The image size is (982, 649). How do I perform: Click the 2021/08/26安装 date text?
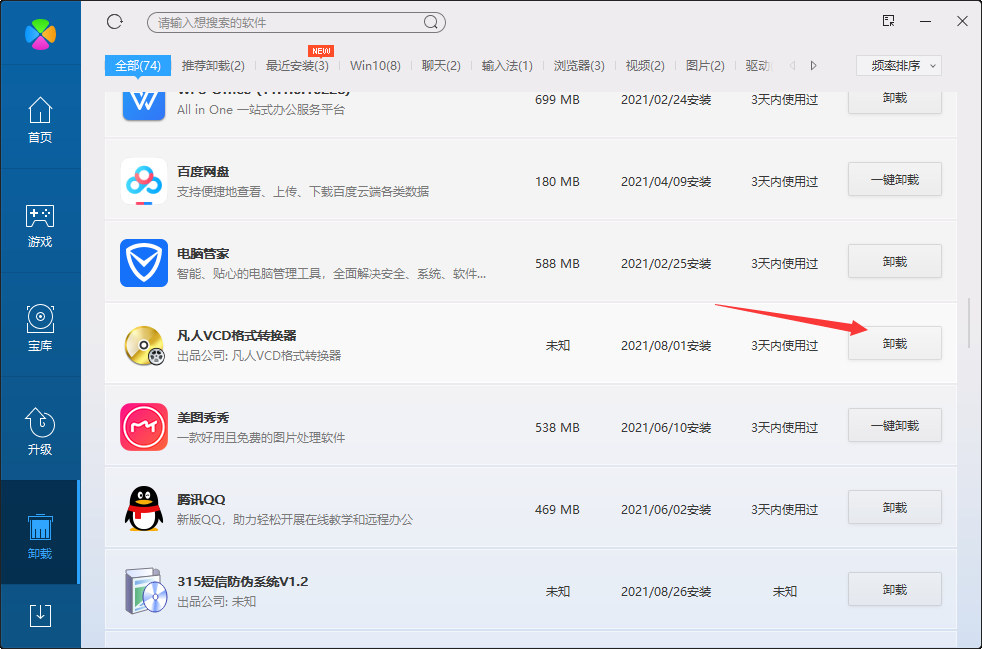coord(666,592)
